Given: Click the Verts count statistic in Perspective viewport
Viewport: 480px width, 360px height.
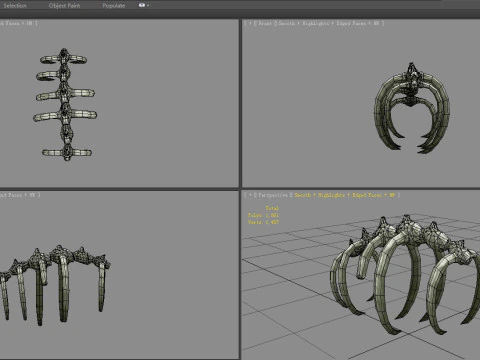Looking at the screenshot, I should 263,222.
